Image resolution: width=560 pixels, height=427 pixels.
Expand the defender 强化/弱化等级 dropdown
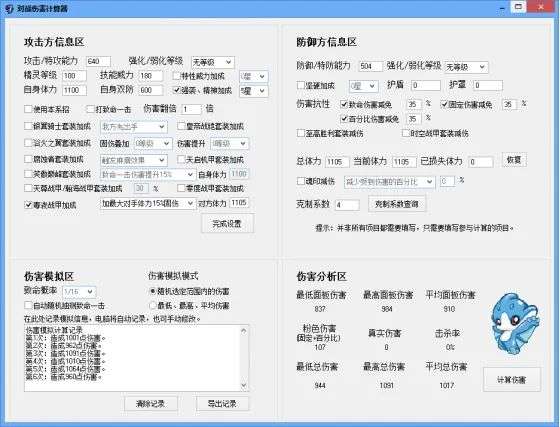click(466, 67)
